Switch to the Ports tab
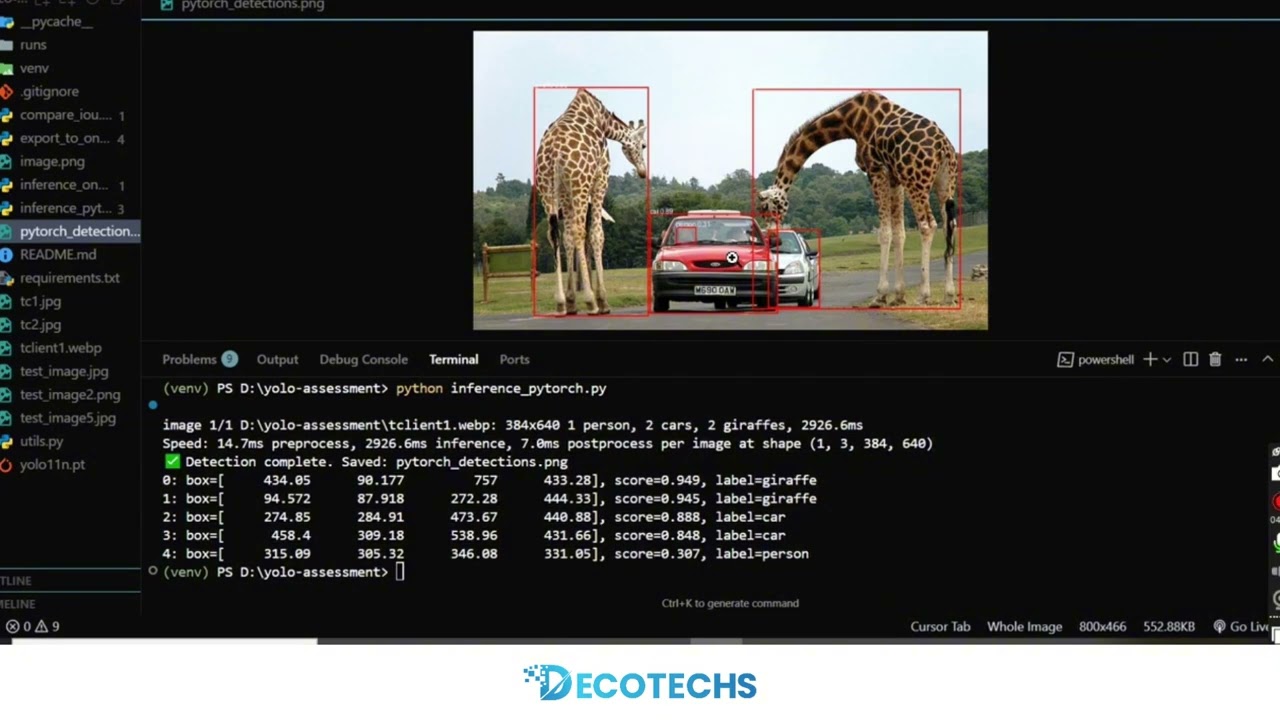The width and height of the screenshot is (1280, 720). point(514,359)
